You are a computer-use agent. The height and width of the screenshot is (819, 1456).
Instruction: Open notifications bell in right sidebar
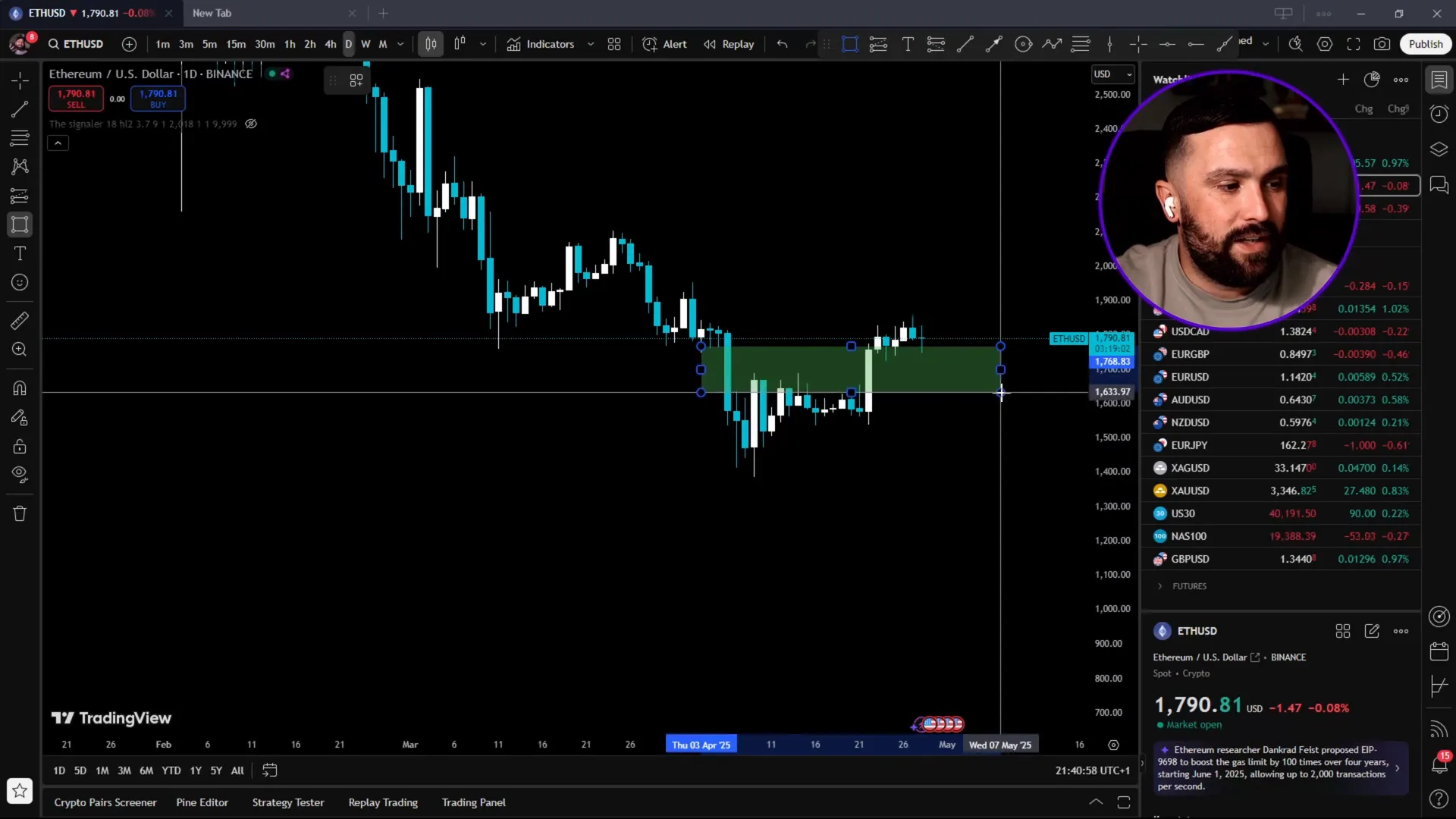pos(1439,764)
